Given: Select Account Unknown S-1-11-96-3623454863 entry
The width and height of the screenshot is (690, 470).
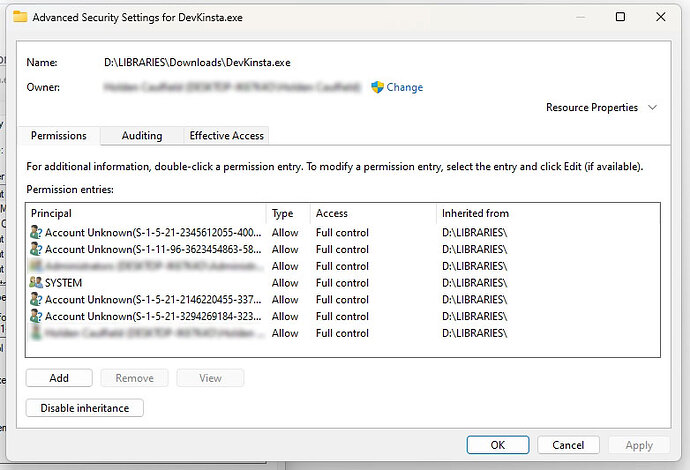Looking at the screenshot, I should [343, 249].
